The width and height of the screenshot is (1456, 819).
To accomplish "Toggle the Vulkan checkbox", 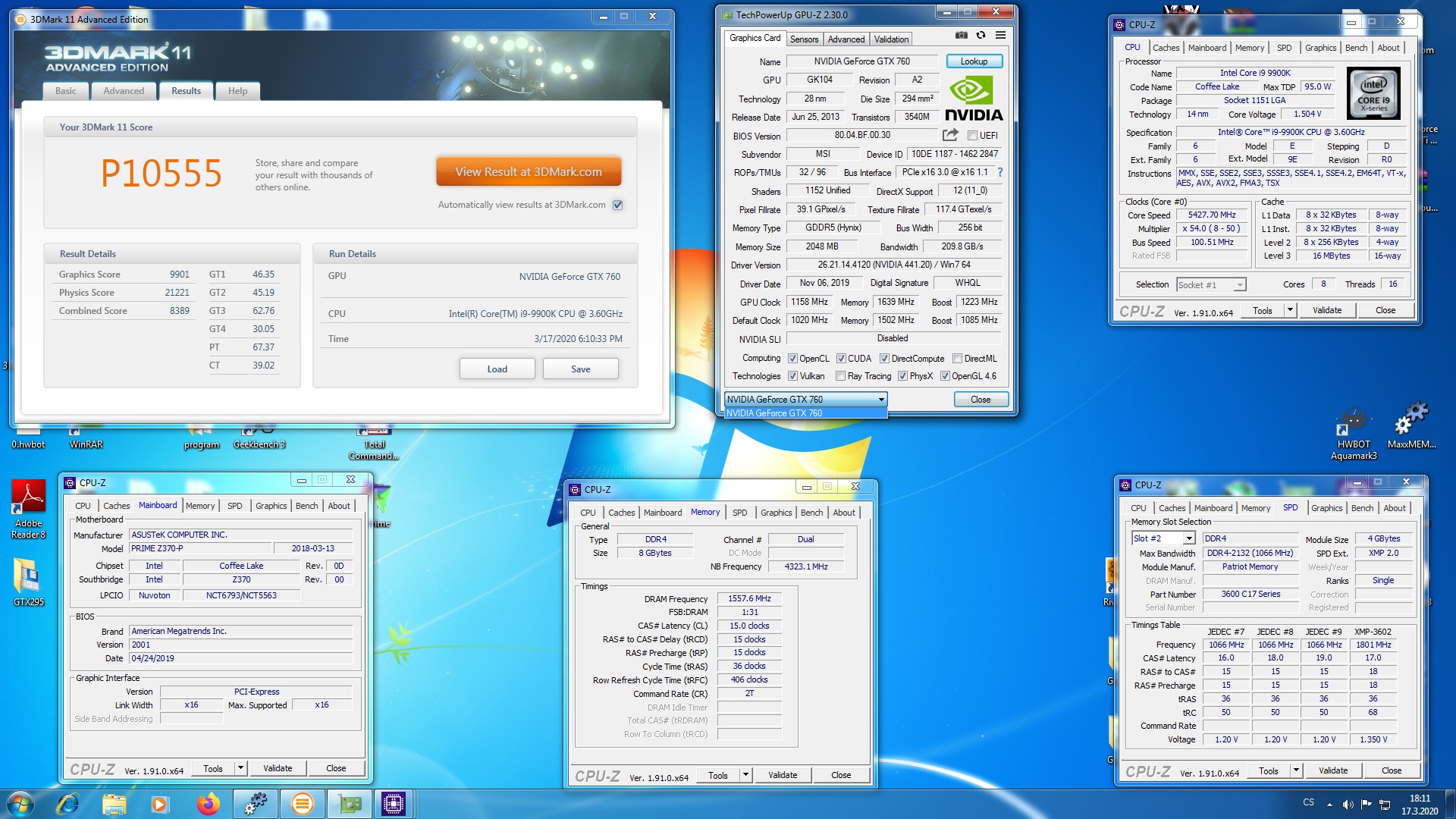I will point(792,376).
